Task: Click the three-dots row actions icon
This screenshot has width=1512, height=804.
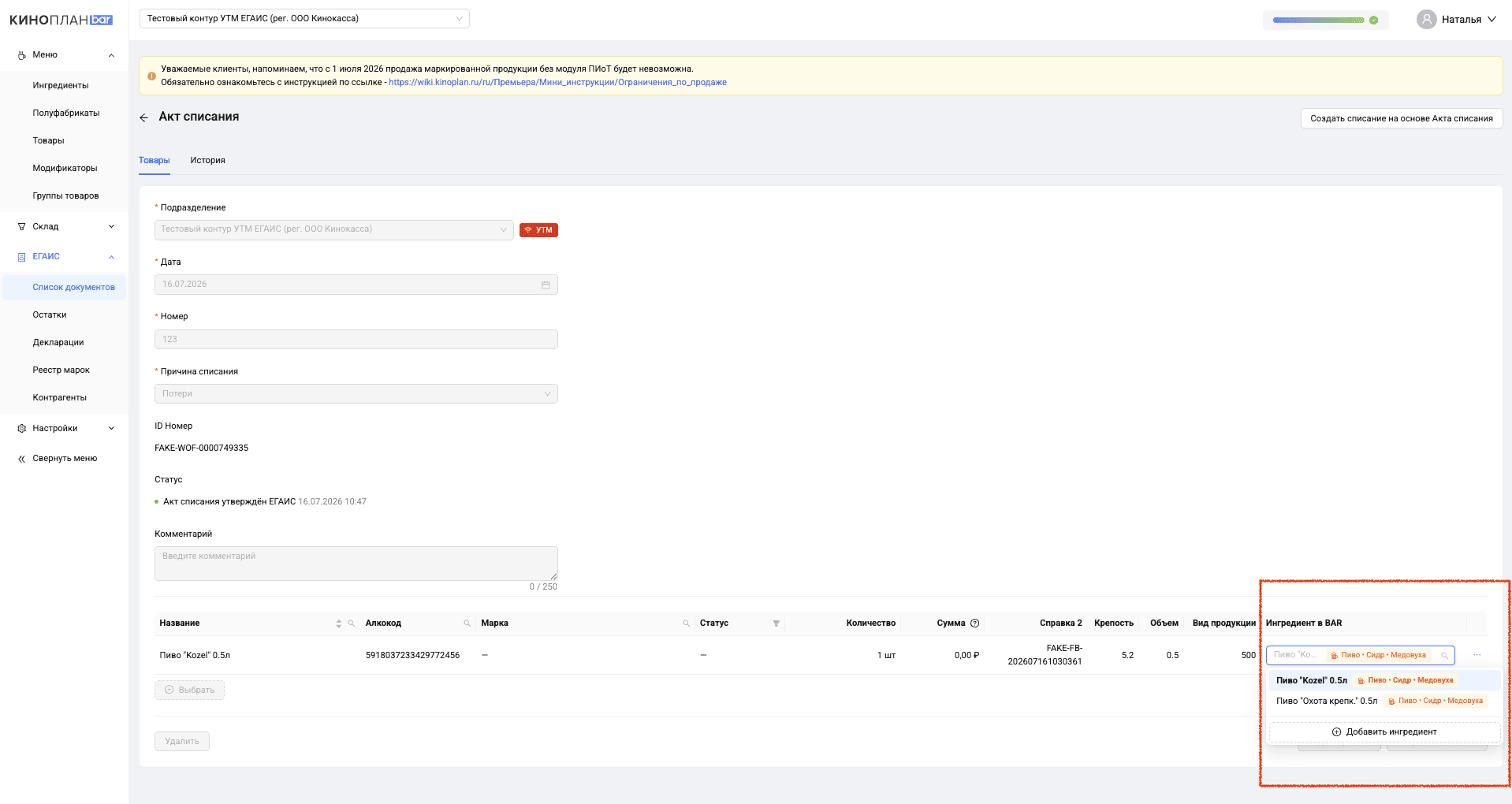Action: (x=1477, y=655)
